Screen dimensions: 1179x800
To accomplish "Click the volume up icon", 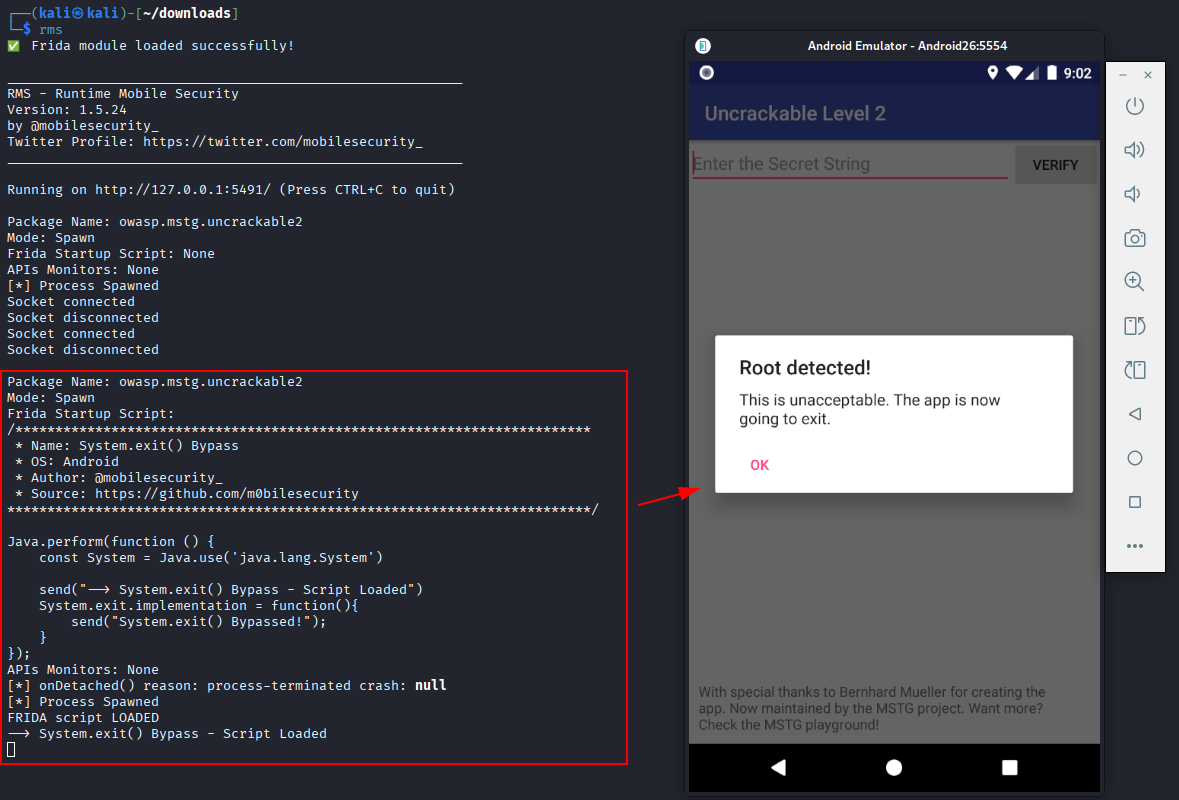I will [x=1134, y=150].
